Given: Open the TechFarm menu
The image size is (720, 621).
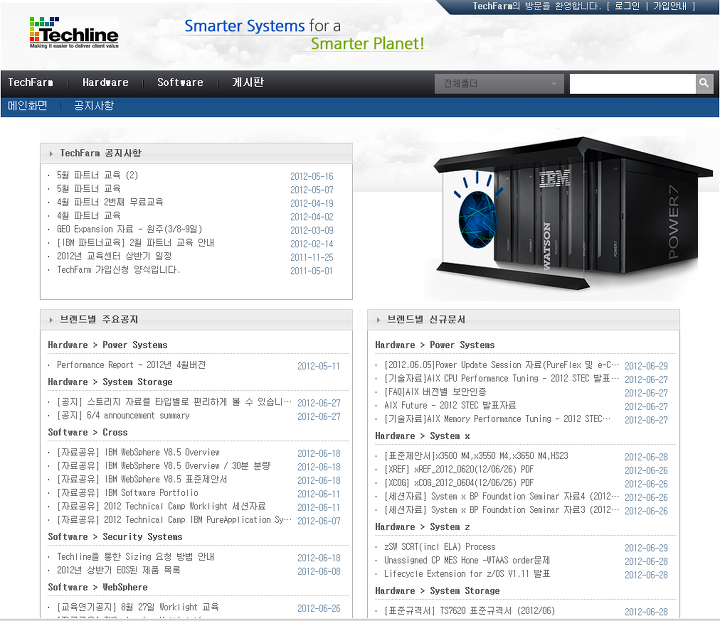Looking at the screenshot, I should tap(30, 83).
